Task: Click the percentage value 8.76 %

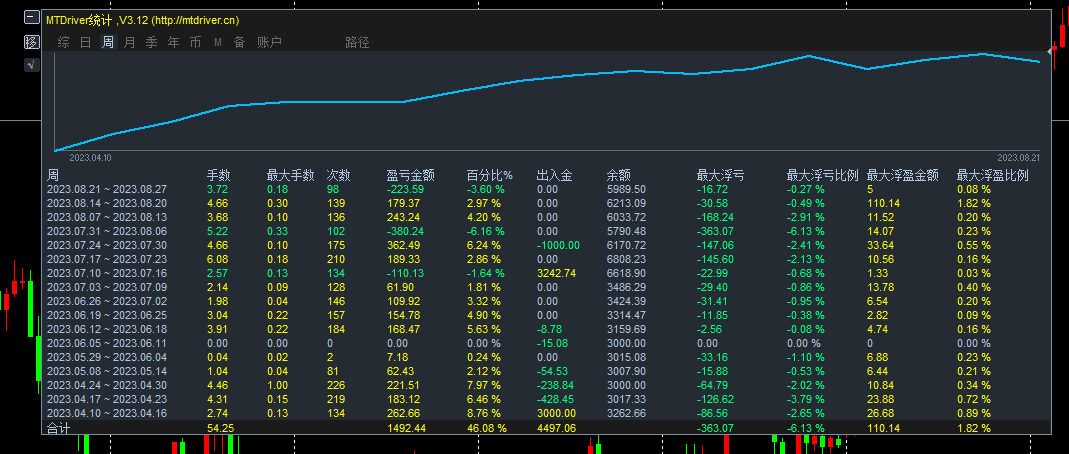Action: (x=484, y=412)
